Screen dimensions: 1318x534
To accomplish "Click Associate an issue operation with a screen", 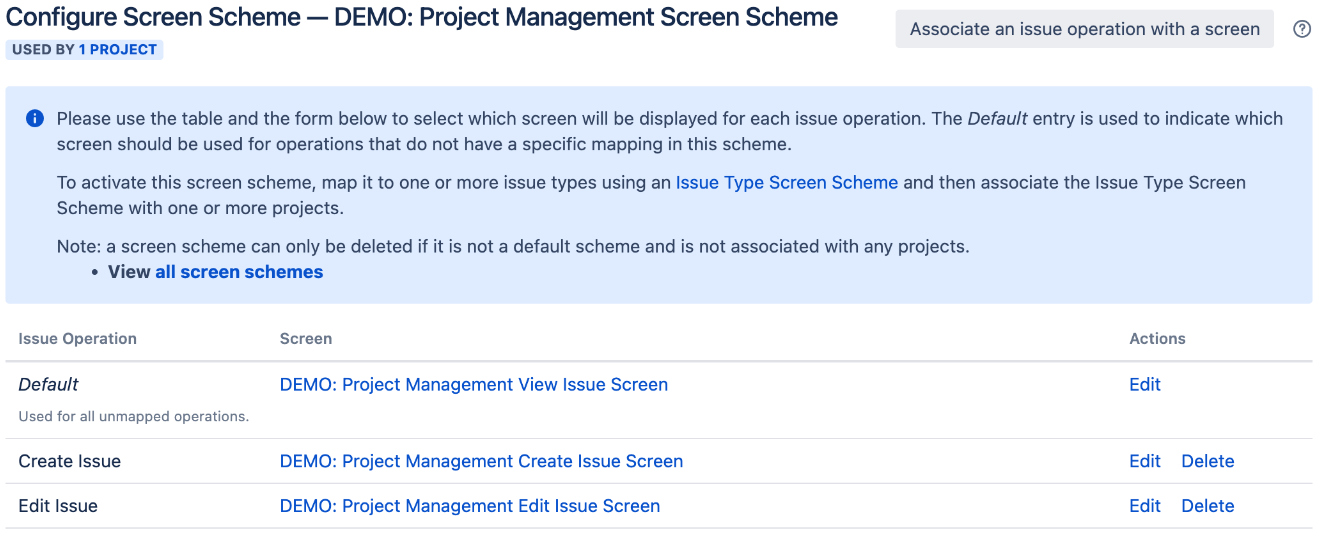I will [x=1085, y=29].
